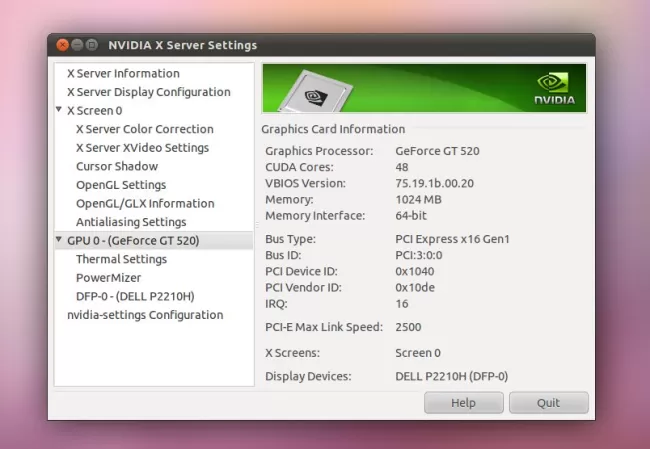The image size is (650, 449).
Task: Collapse the X Screen 0 tree arrow
Action: click(x=59, y=110)
